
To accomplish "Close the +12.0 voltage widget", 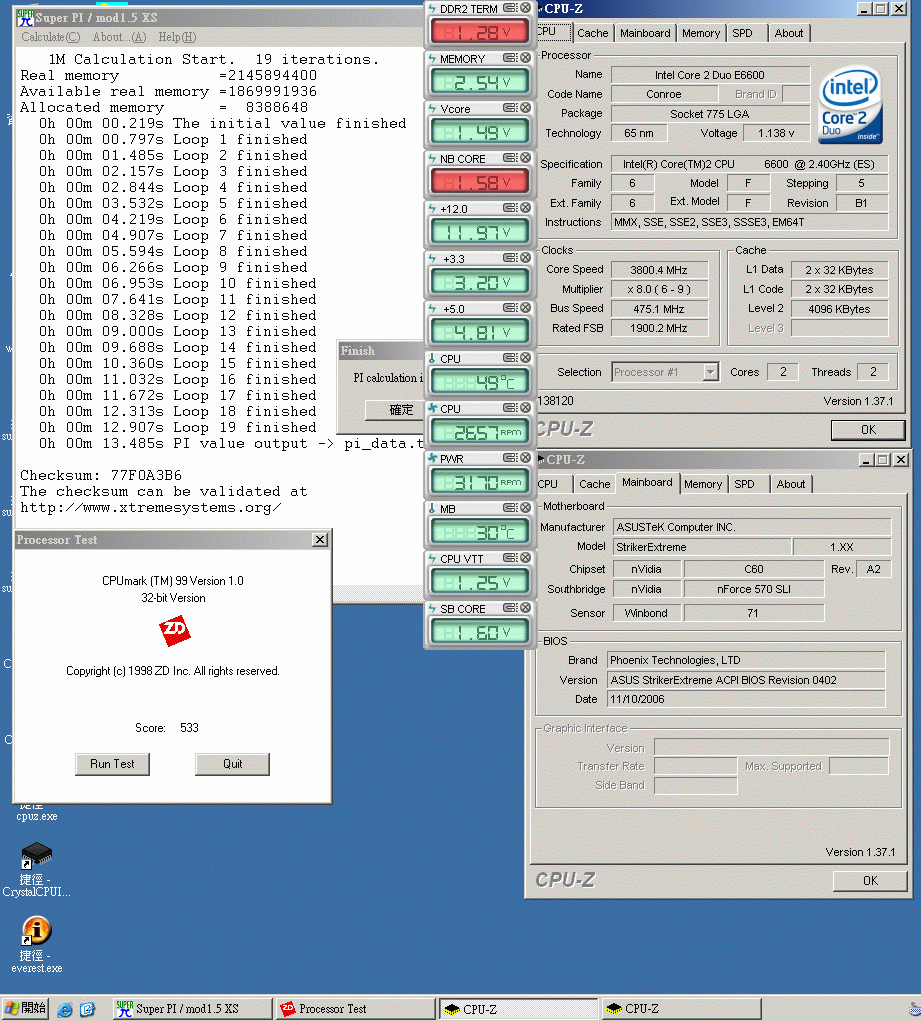I will coord(525,208).
